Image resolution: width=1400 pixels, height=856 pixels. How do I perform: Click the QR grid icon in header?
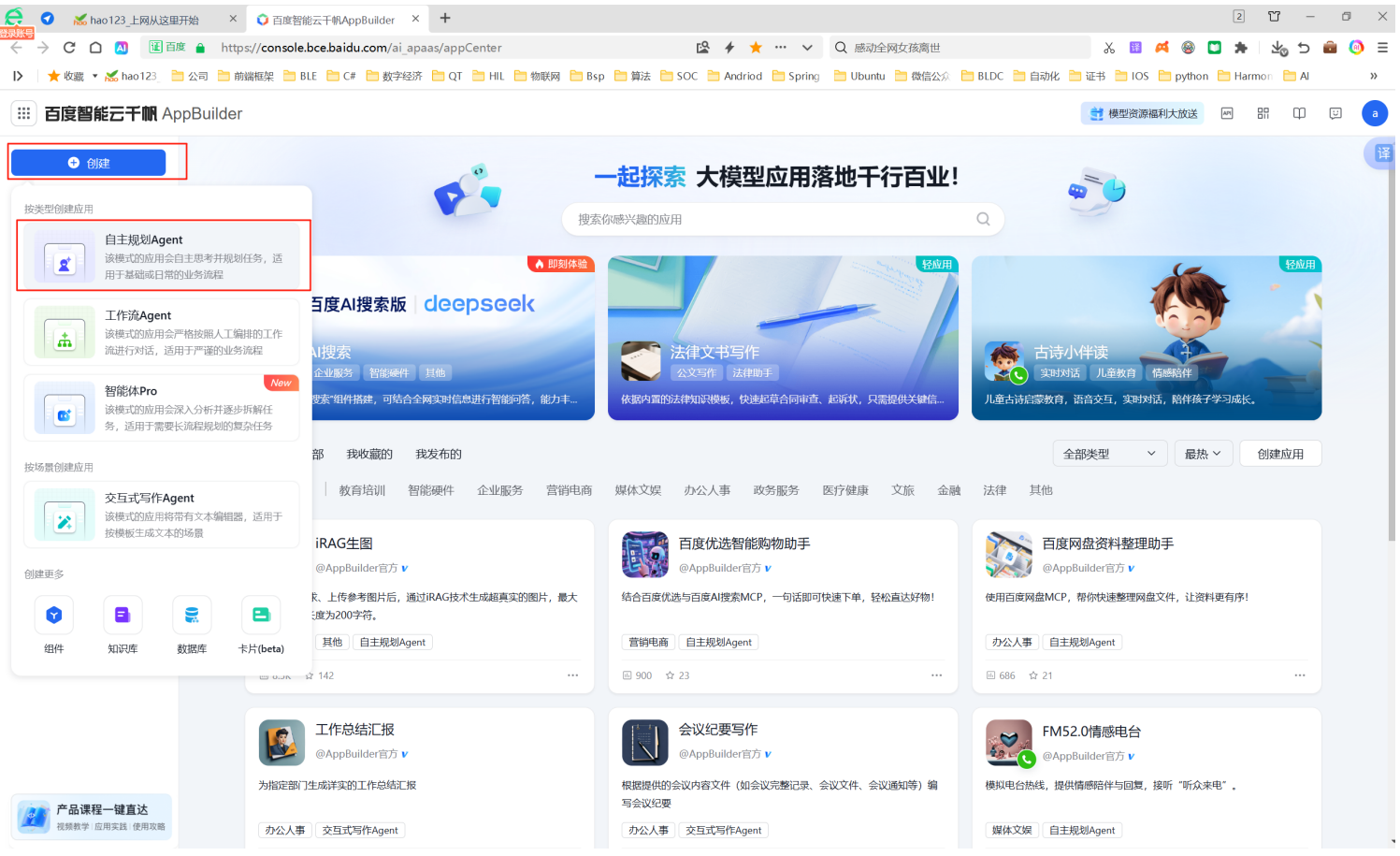point(1263,113)
